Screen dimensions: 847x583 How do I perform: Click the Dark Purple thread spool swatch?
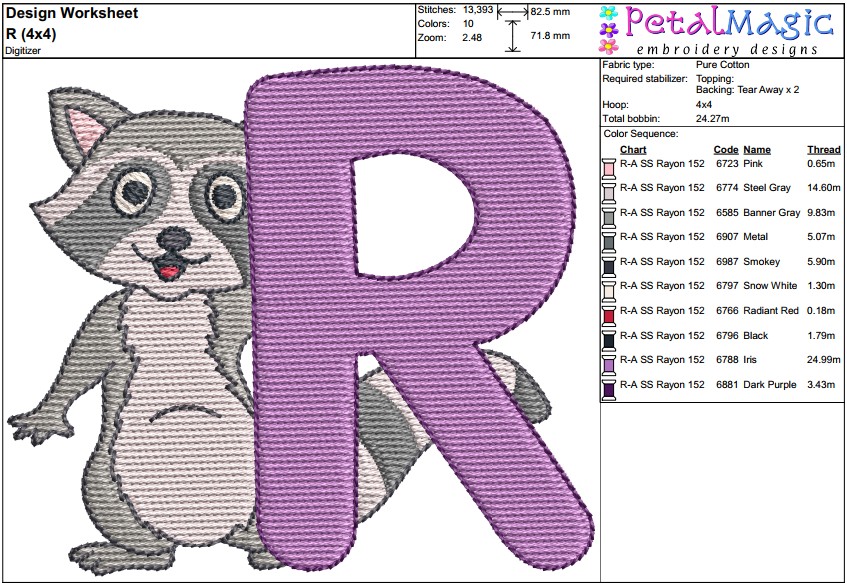[609, 390]
